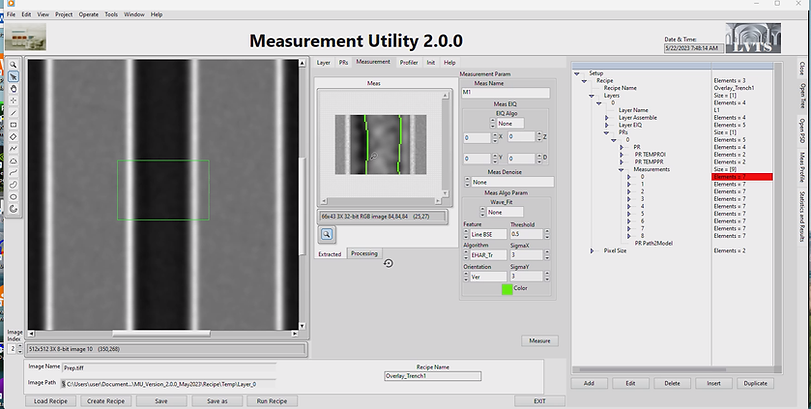811x409 pixels.
Task: Select the annulus ring tool
Action: click(x=13, y=209)
